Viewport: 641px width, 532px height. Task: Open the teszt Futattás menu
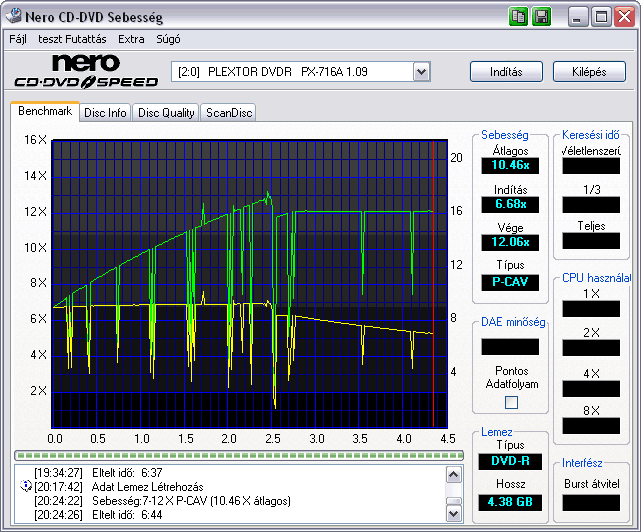coord(72,39)
